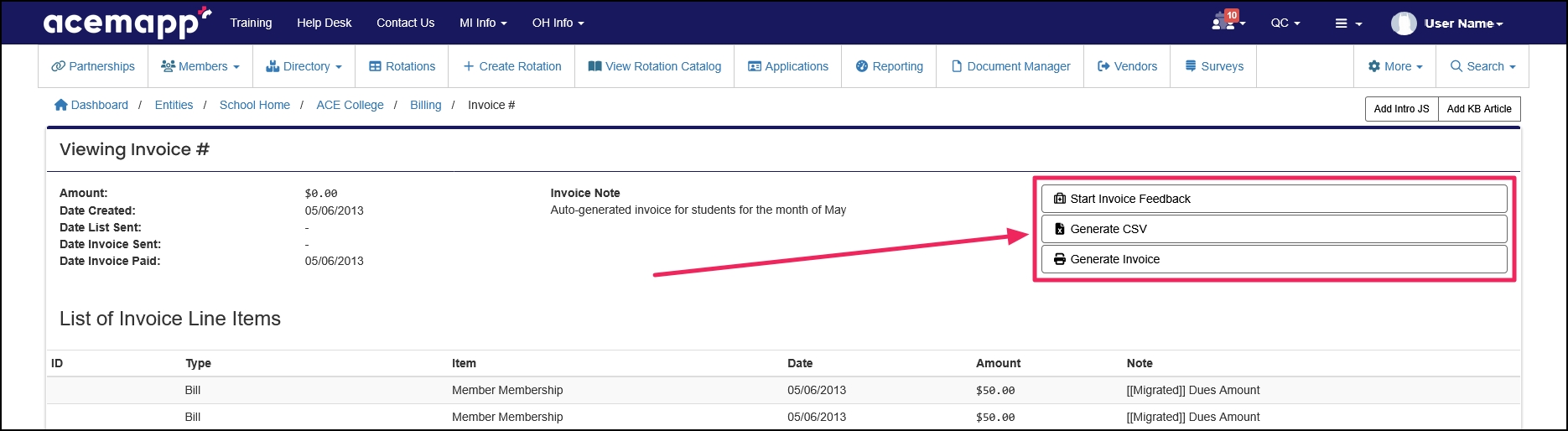Screen dimensions: 1568x431
Task: Go to the Rotations tab
Action: [402, 66]
